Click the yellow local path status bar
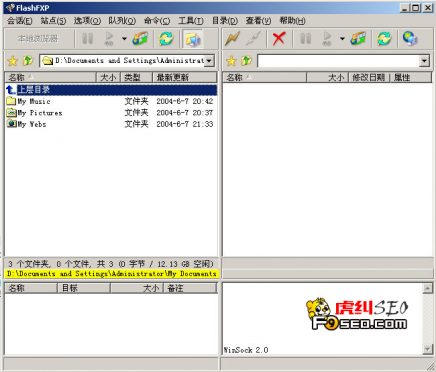This screenshot has width=436, height=372. coord(111,274)
